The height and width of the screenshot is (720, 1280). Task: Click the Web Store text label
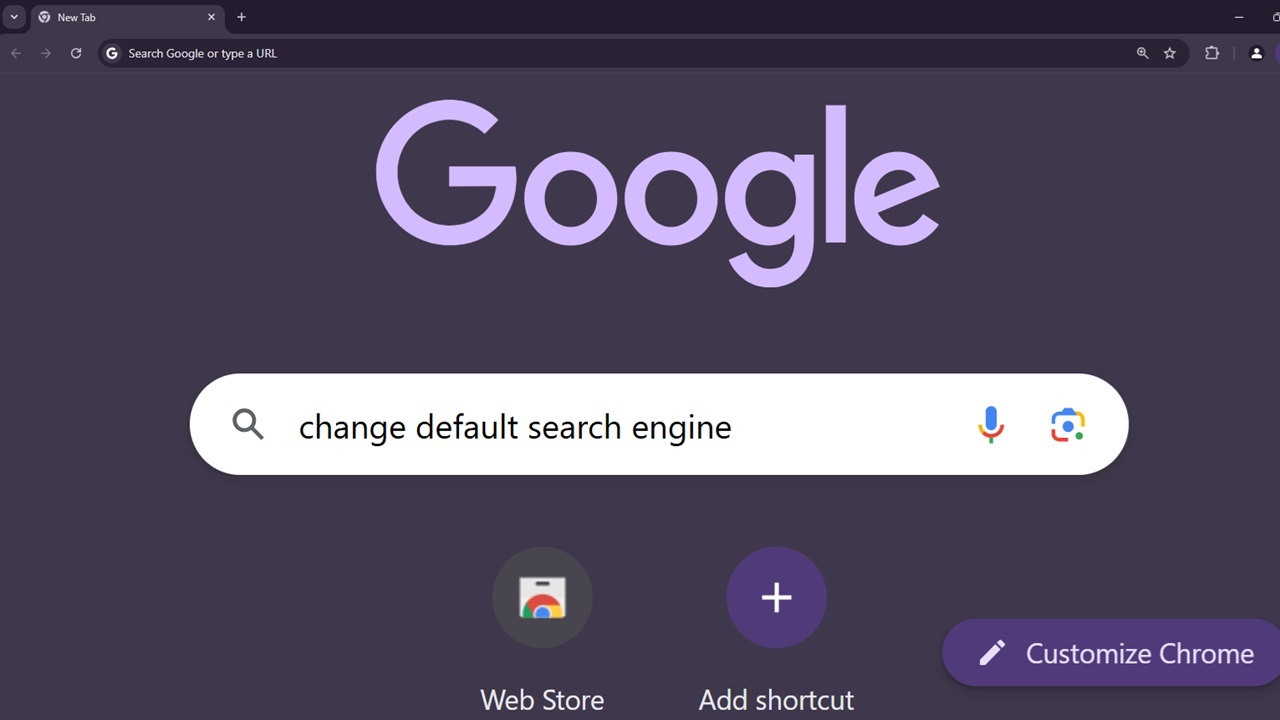[x=542, y=699]
